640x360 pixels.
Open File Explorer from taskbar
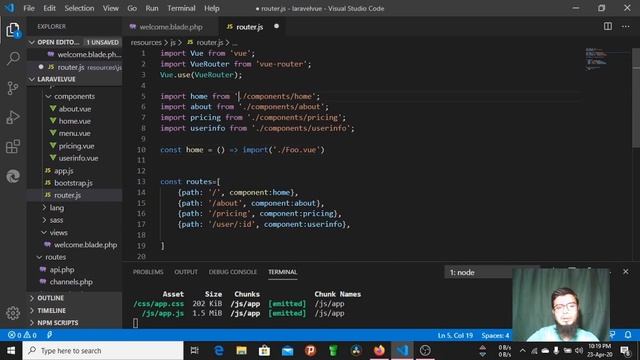click(241, 351)
